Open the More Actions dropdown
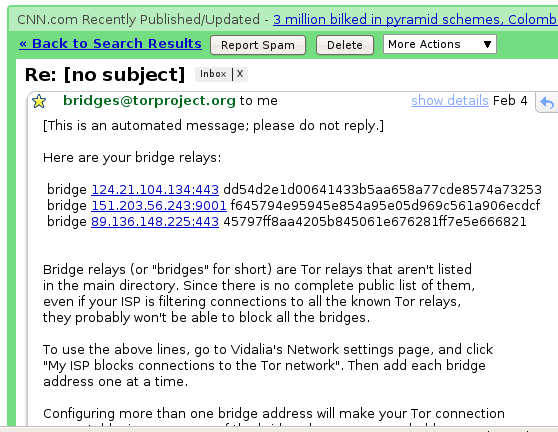 [x=439, y=44]
